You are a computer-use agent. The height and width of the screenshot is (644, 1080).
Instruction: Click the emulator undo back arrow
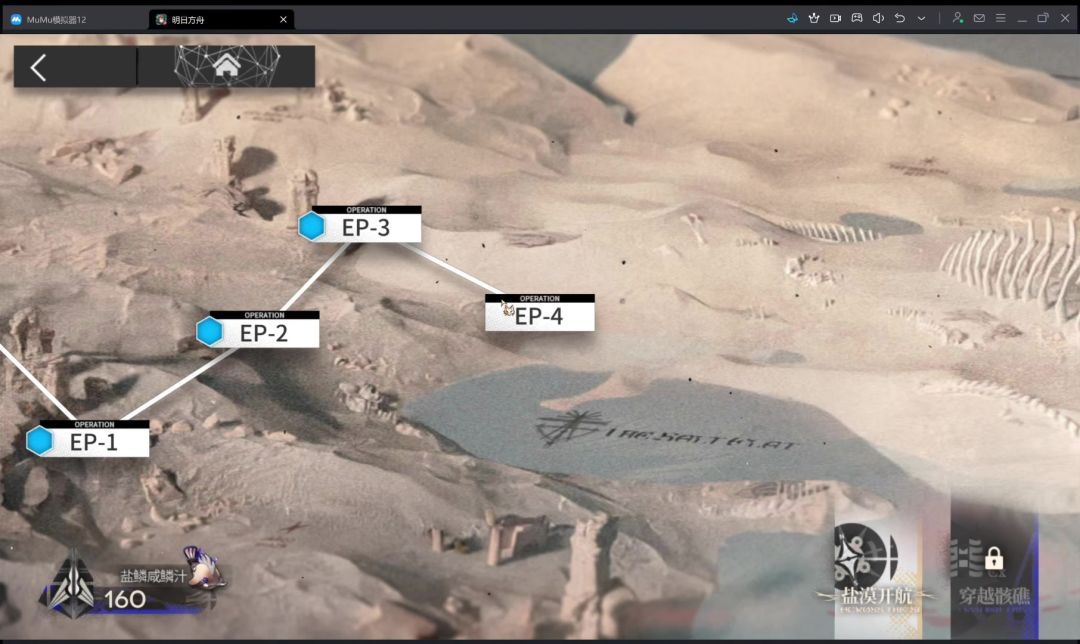[x=900, y=19]
